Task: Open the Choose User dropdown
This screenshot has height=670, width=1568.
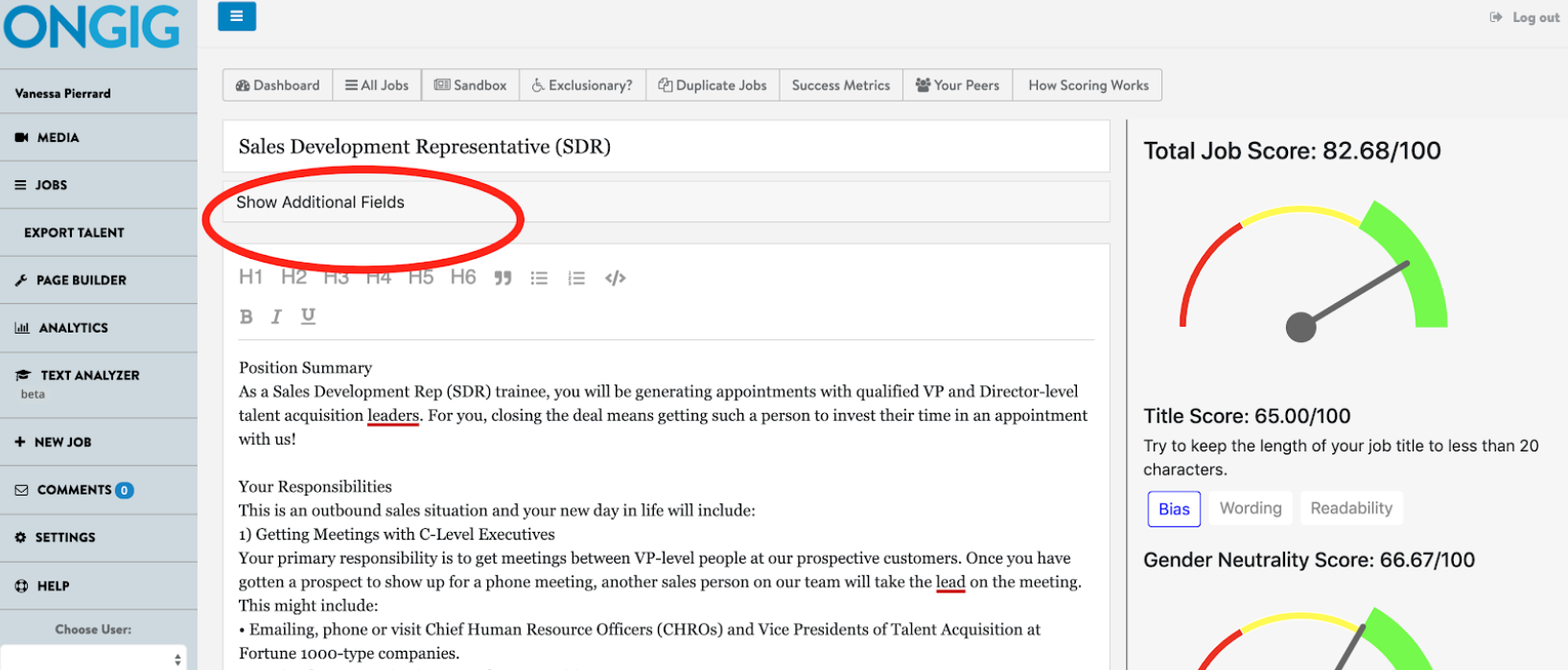Action: pos(93,658)
